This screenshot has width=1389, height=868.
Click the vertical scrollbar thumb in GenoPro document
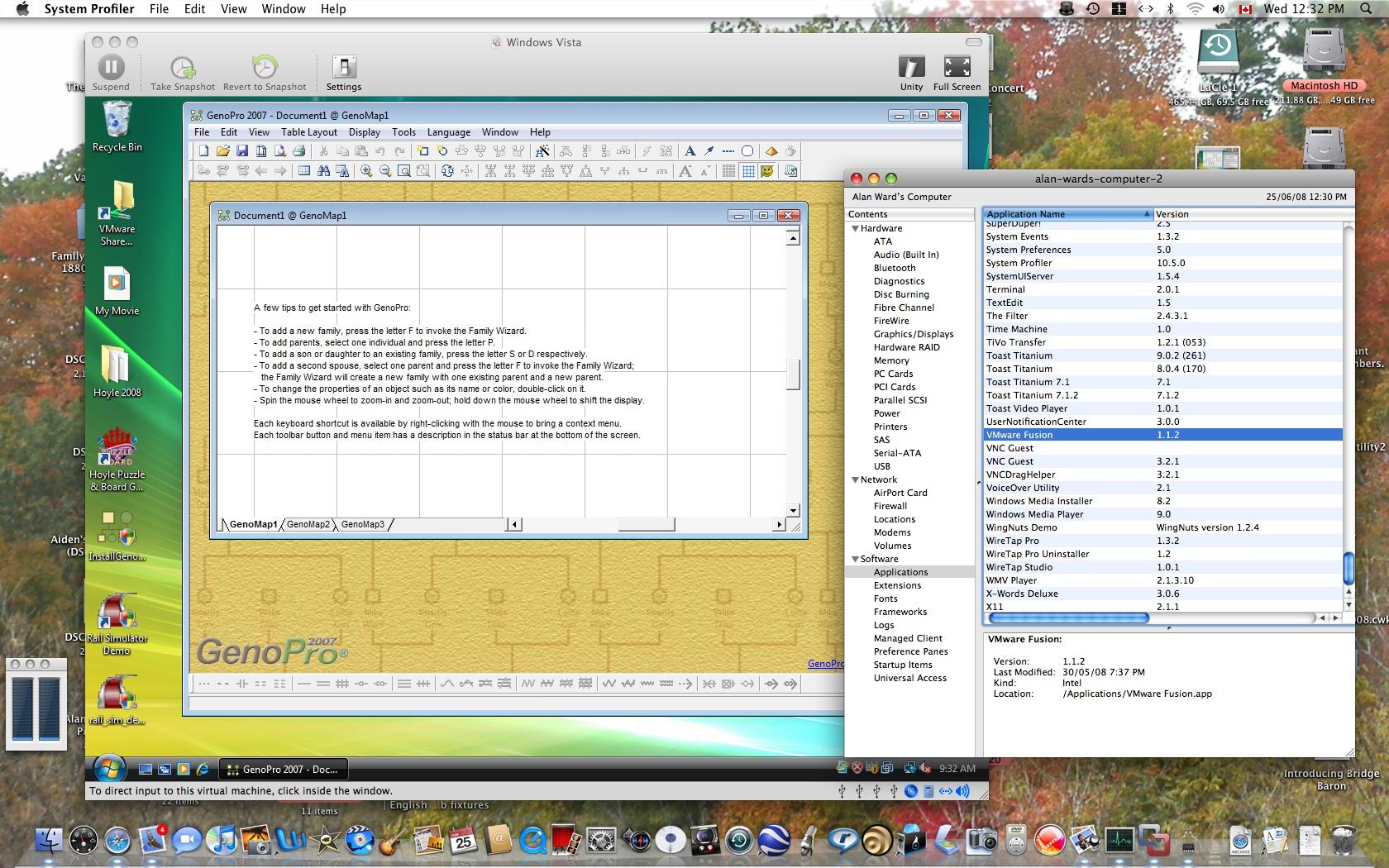(793, 374)
